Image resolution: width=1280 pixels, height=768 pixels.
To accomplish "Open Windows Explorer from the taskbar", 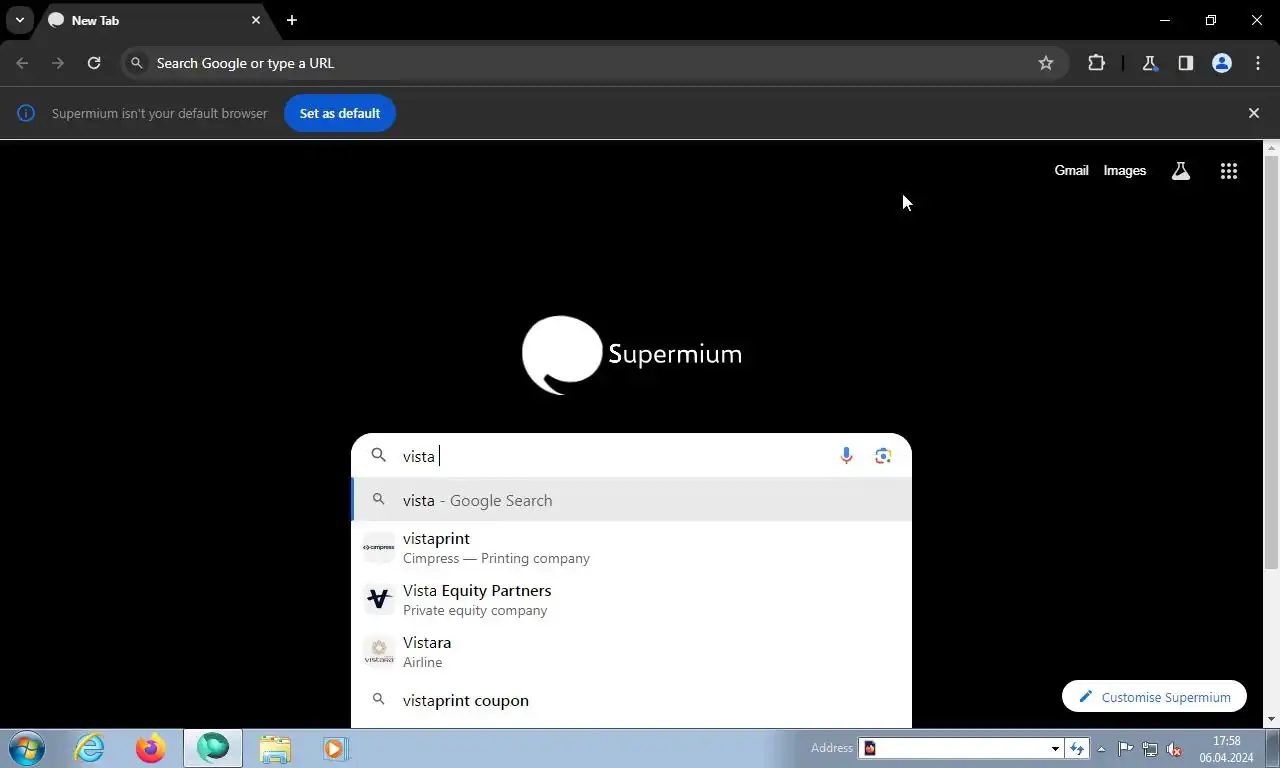I will 275,748.
